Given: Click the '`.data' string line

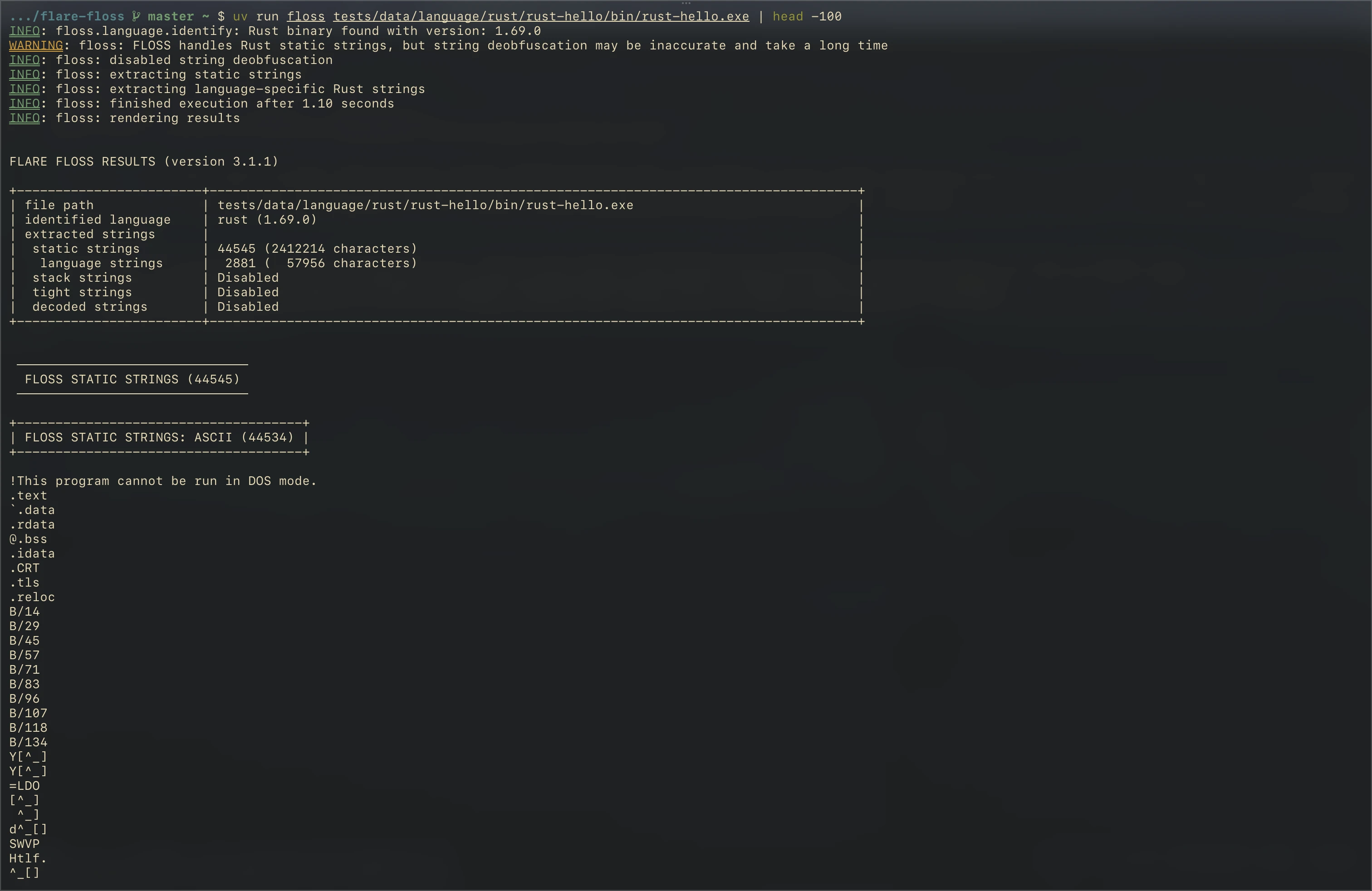Looking at the screenshot, I should tap(32, 510).
